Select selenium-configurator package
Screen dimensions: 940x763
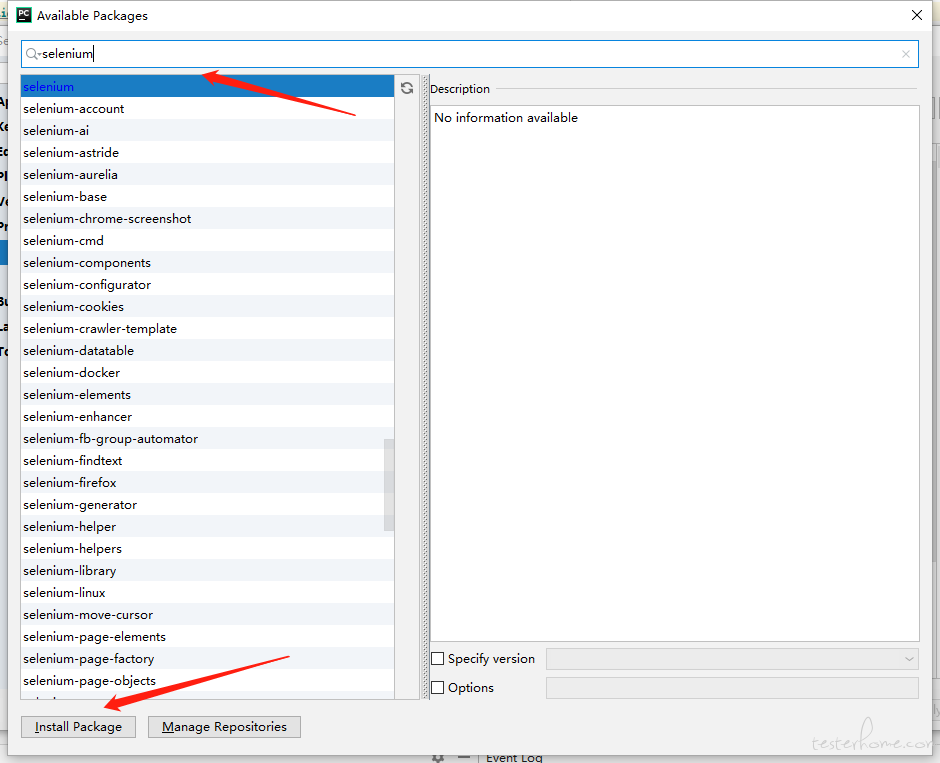point(207,285)
